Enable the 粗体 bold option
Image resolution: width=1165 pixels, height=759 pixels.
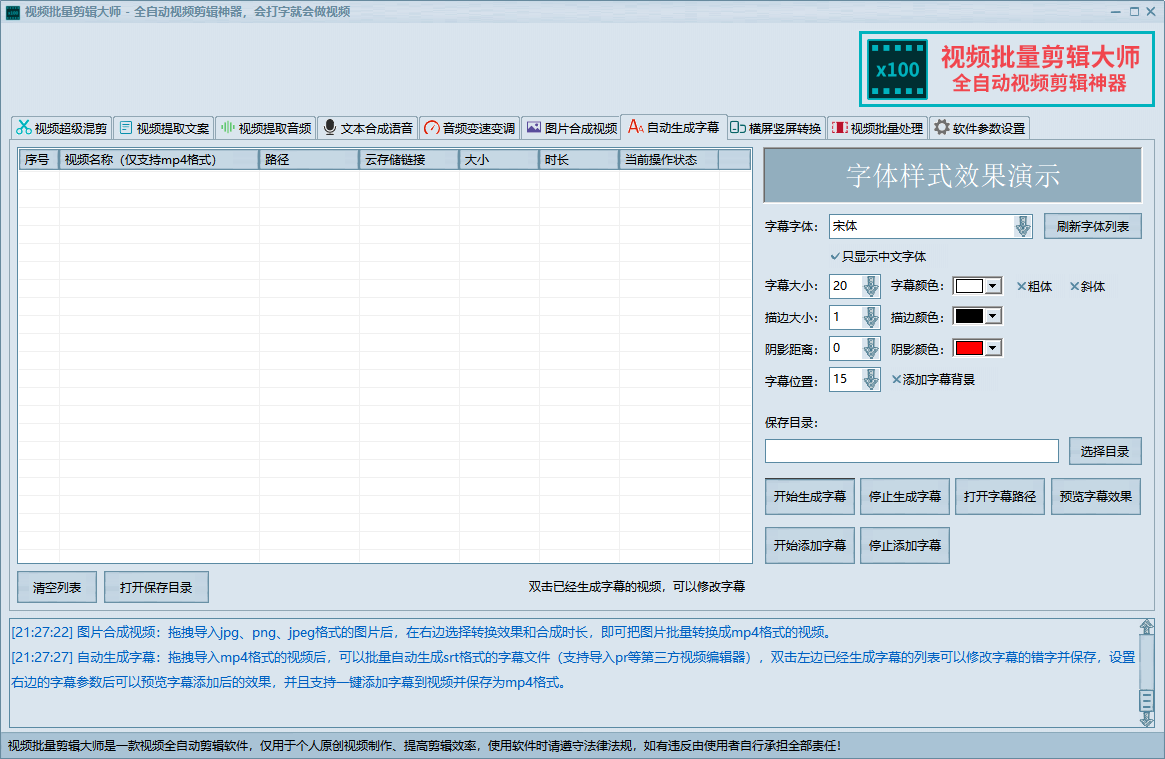[x=1022, y=287]
